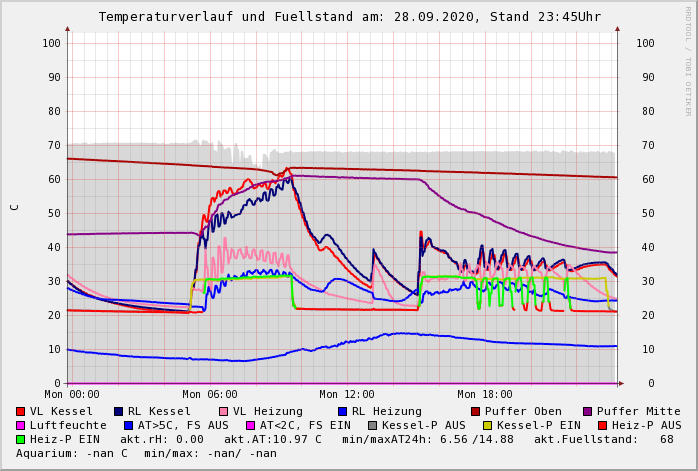Viewport: 698px width, 471px height.
Task: Click the Heiz-P AUS legend label
Action: point(646,425)
